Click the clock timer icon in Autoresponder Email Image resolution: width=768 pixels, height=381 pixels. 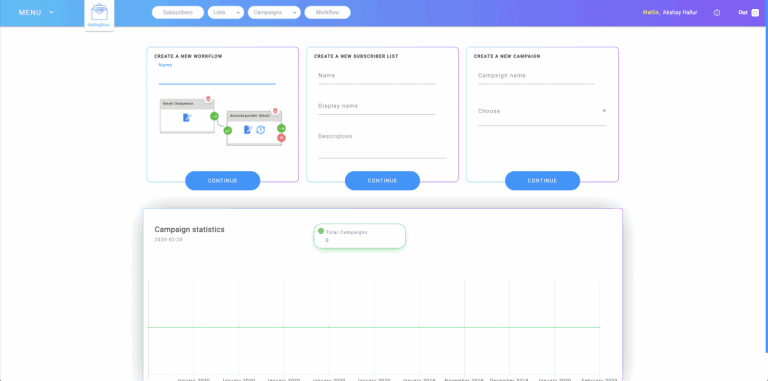(x=261, y=130)
